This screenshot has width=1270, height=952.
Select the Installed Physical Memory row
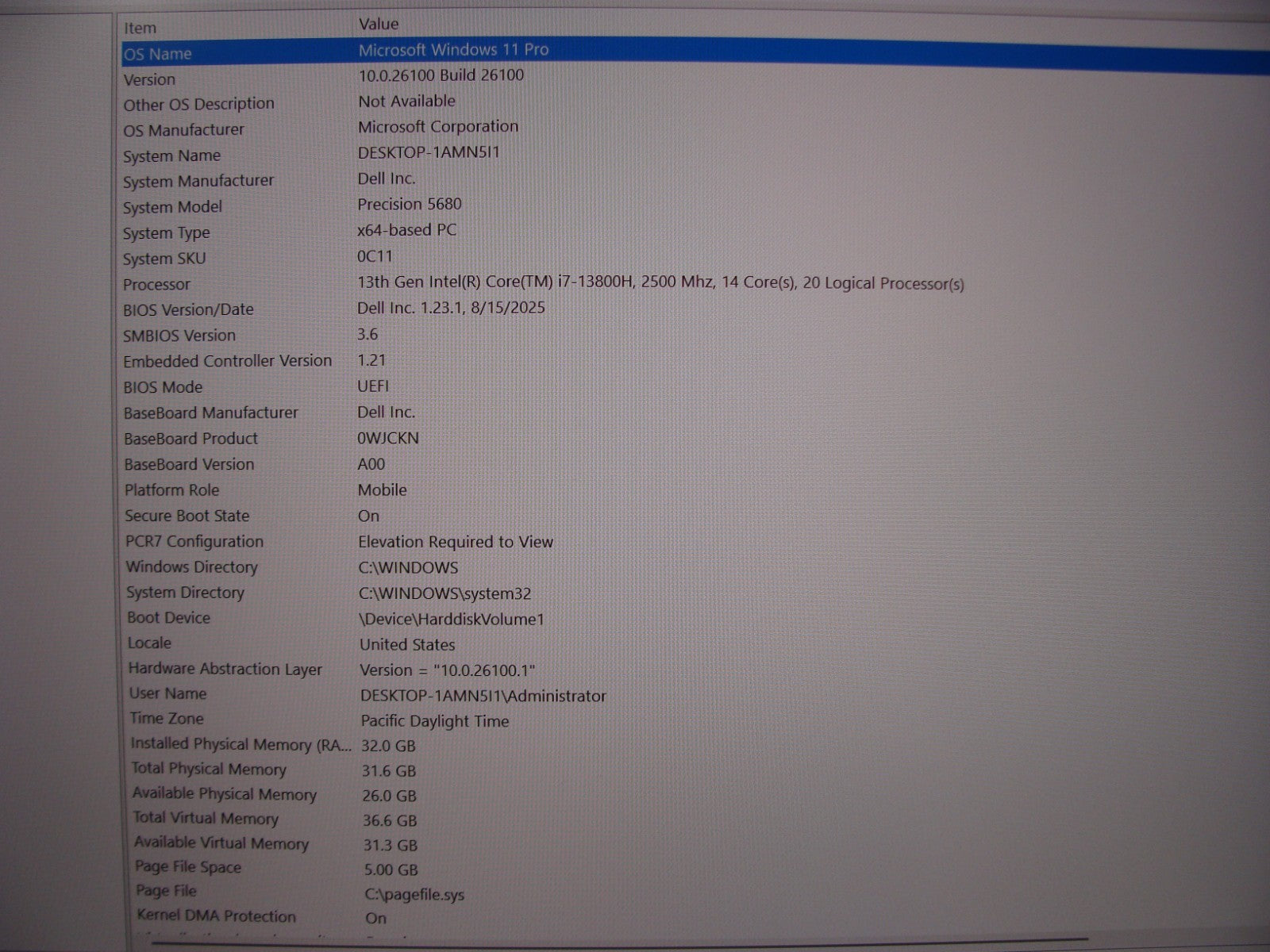coord(241,744)
